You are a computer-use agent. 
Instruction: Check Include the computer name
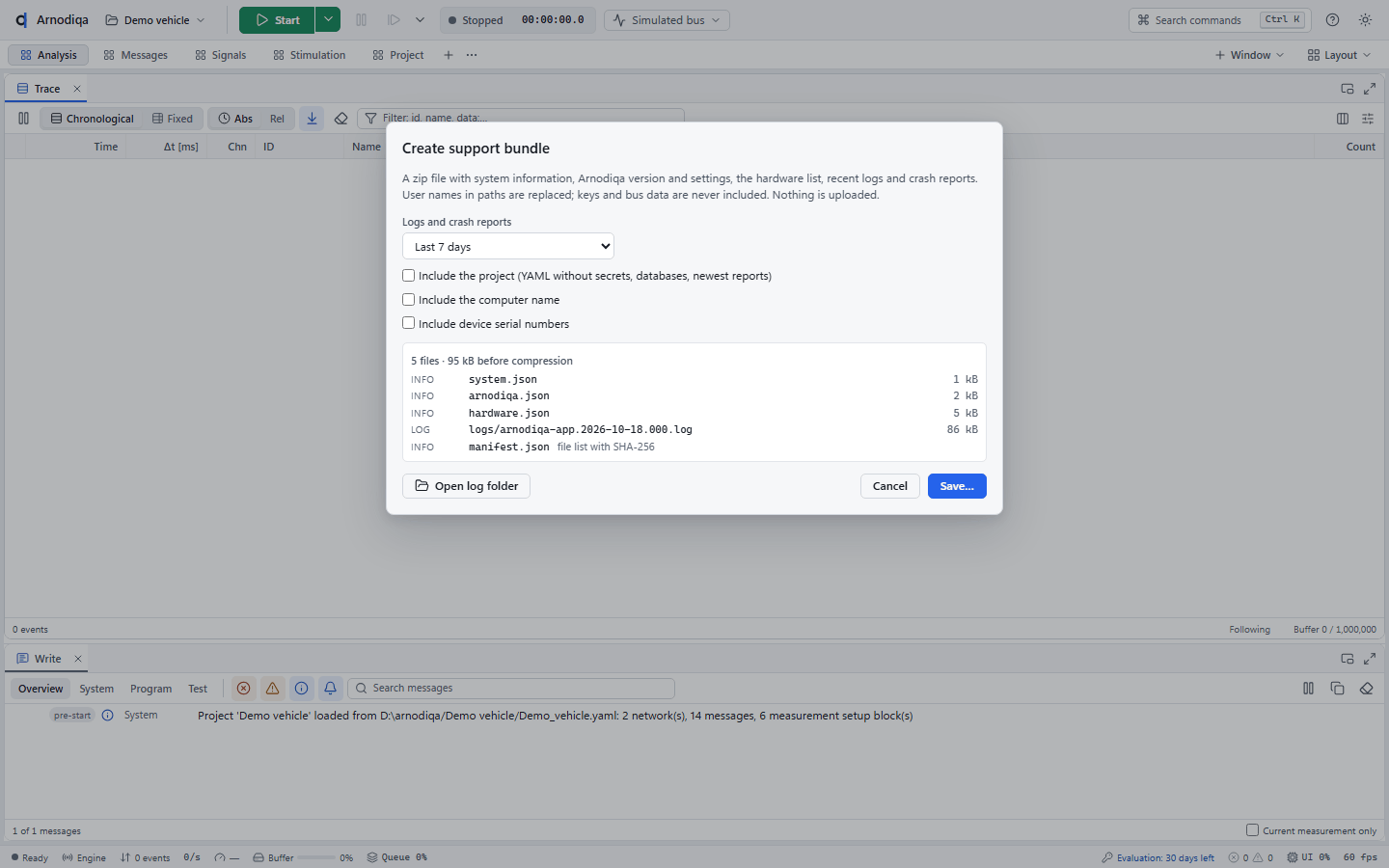tap(409, 300)
